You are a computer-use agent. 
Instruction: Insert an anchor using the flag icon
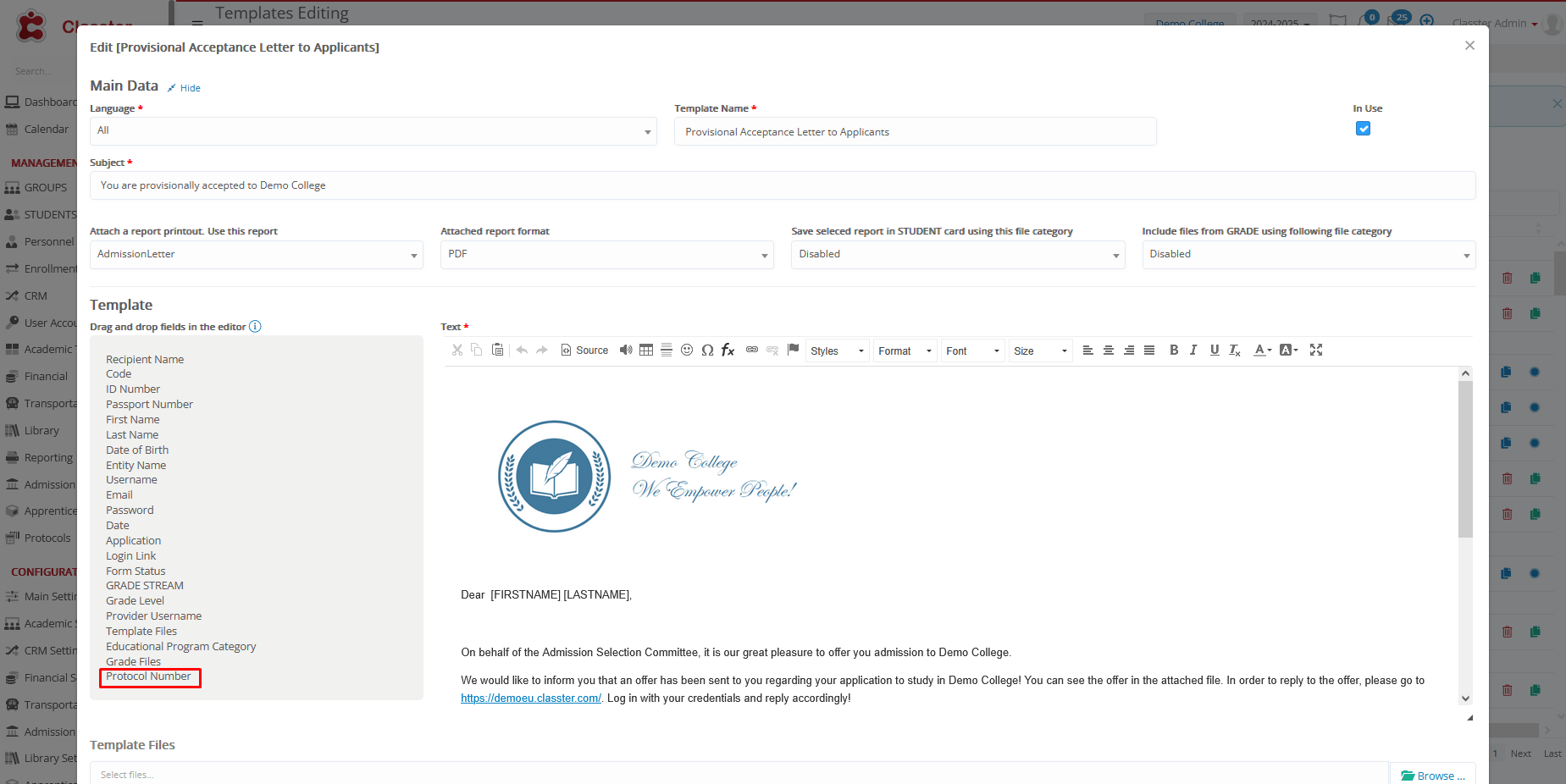click(793, 350)
